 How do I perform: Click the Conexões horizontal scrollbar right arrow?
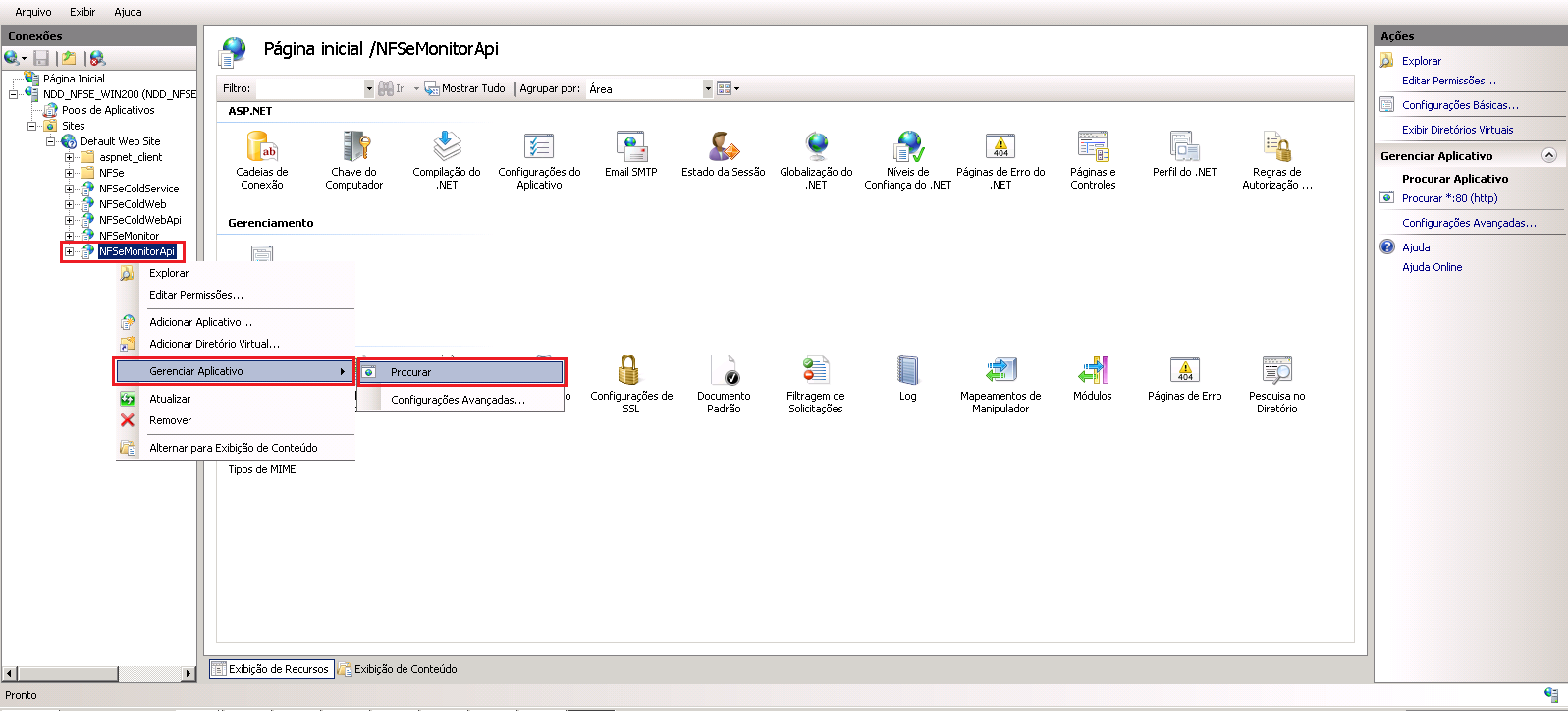coord(189,674)
